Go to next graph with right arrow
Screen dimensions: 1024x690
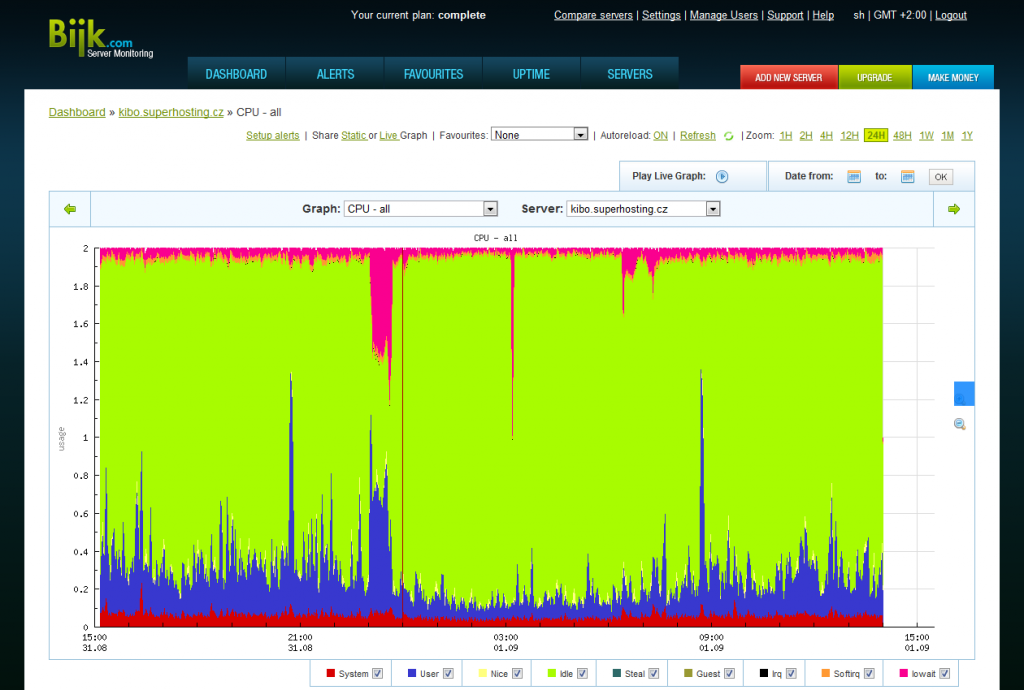point(954,209)
